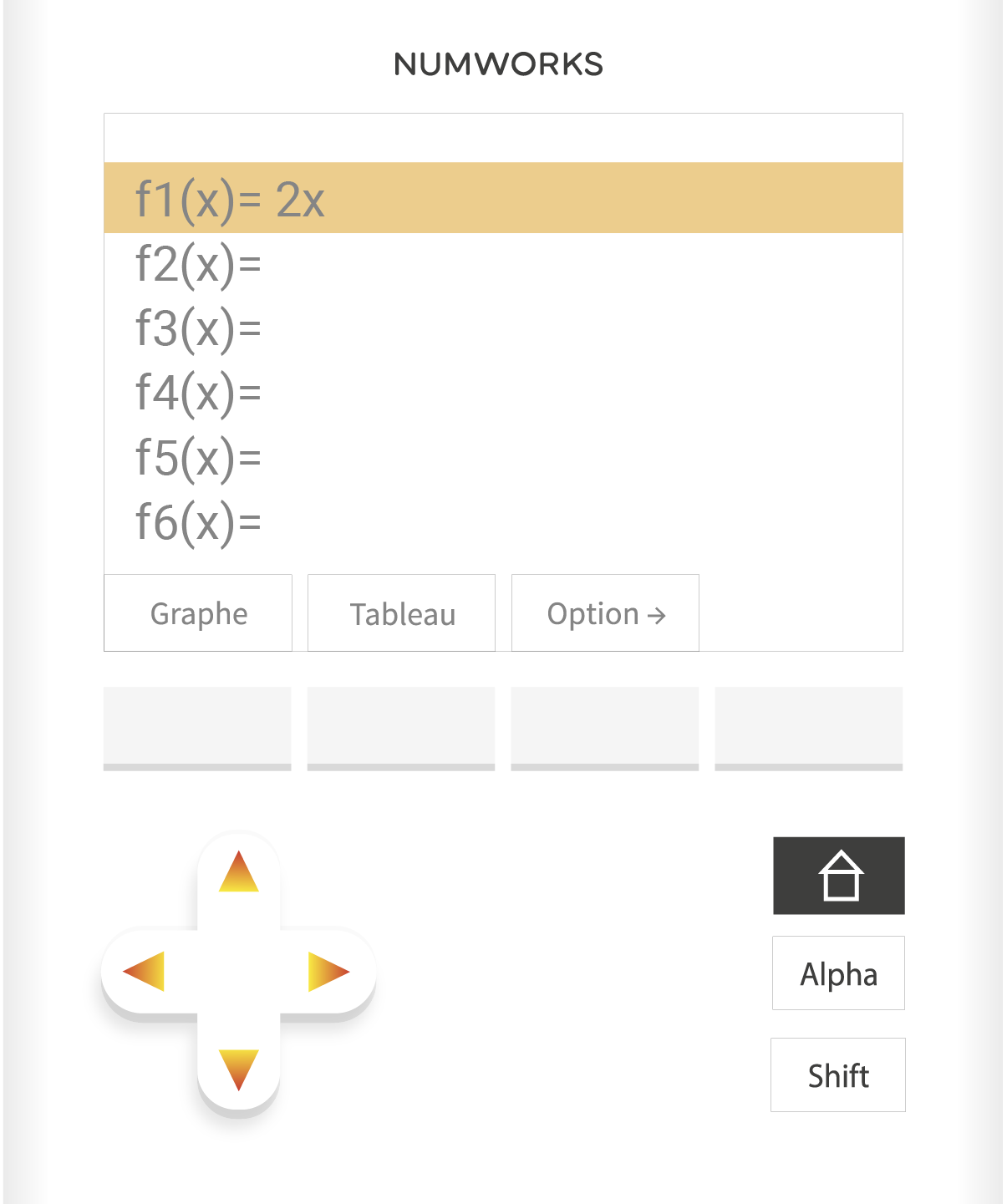Select the f5(x)= function line
Image resolution: width=1007 pixels, height=1204 pixels.
503,458
